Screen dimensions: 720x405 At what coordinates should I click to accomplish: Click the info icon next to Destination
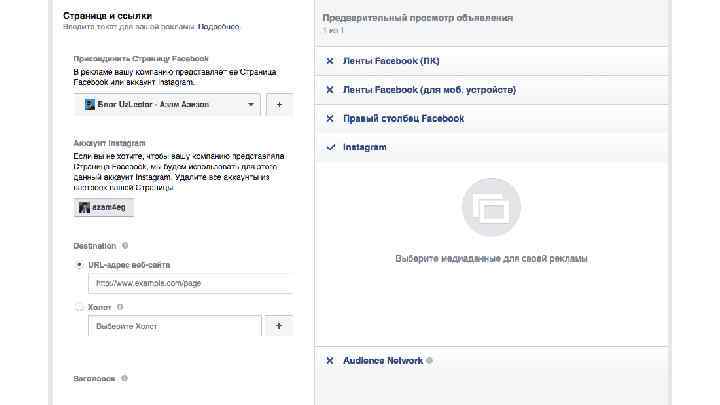point(125,246)
